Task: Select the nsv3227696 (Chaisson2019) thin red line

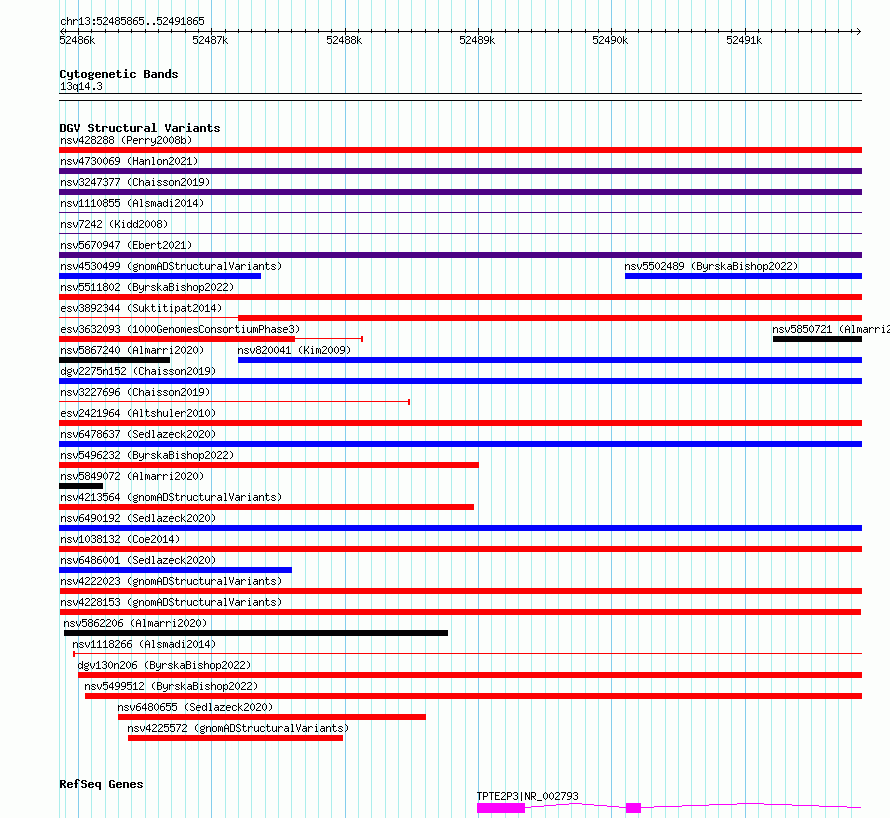Action: click(x=234, y=402)
